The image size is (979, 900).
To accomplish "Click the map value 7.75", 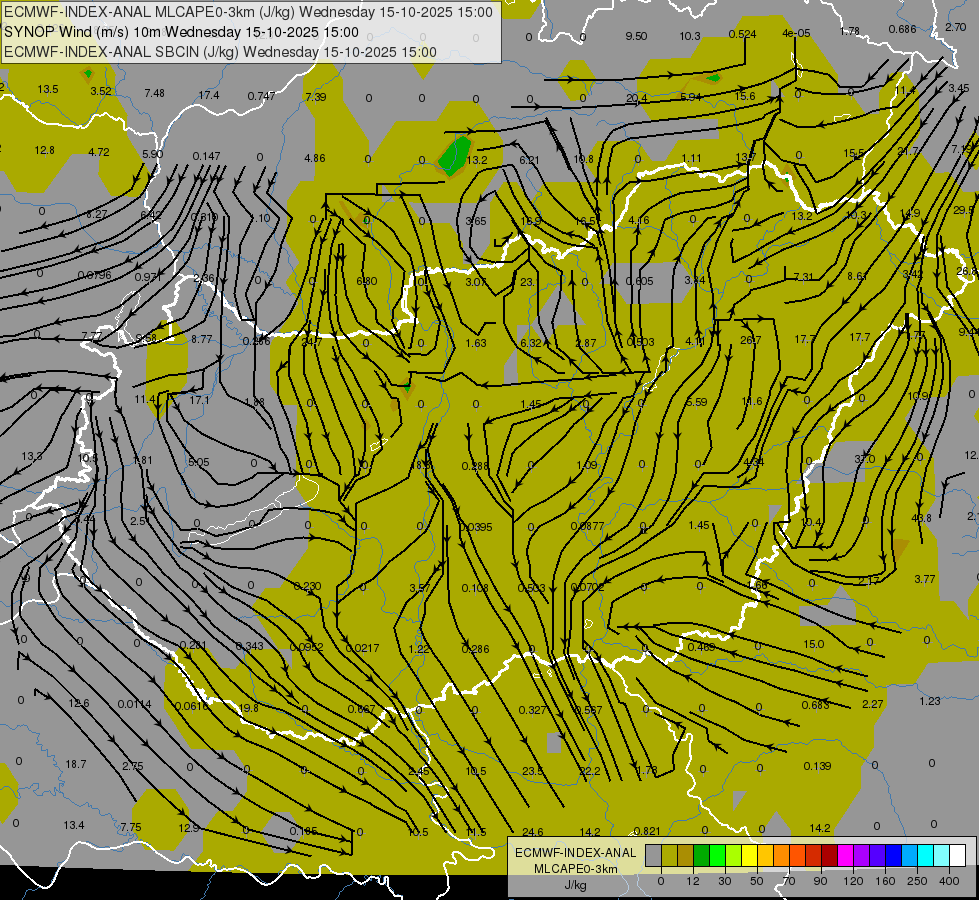I will pyautogui.click(x=130, y=827).
